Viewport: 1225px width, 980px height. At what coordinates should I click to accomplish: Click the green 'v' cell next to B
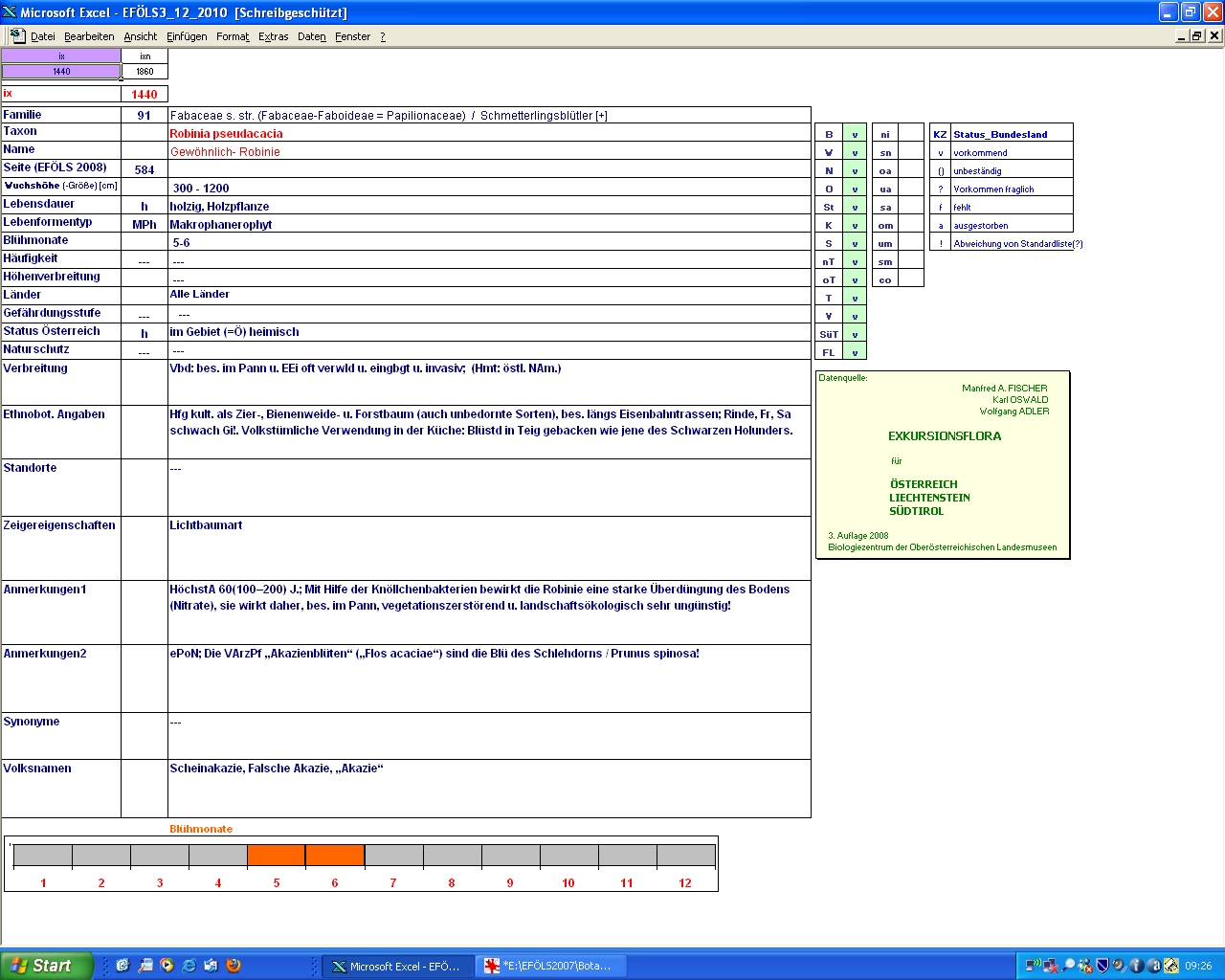855,134
